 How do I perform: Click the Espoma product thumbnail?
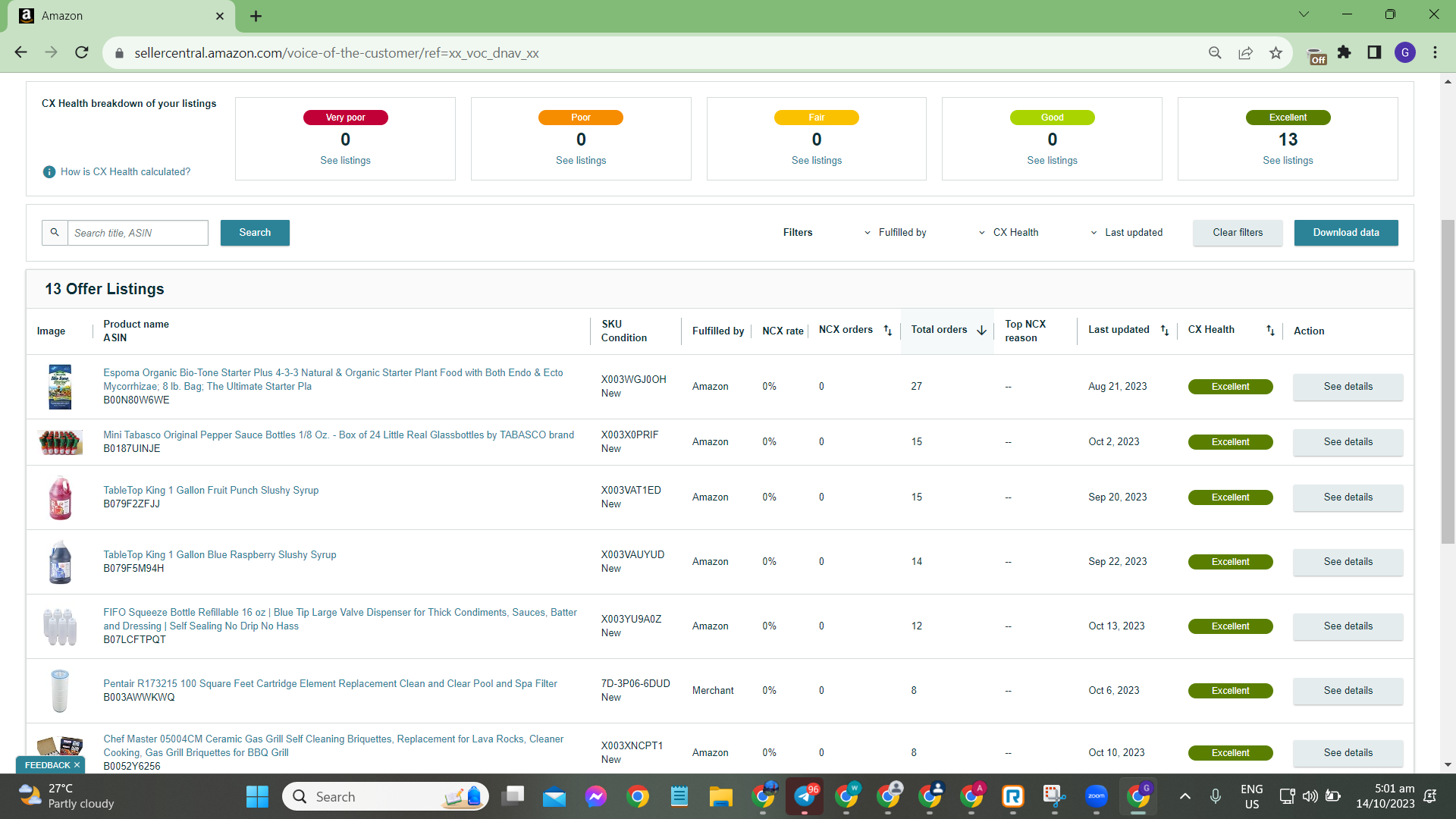tap(60, 387)
